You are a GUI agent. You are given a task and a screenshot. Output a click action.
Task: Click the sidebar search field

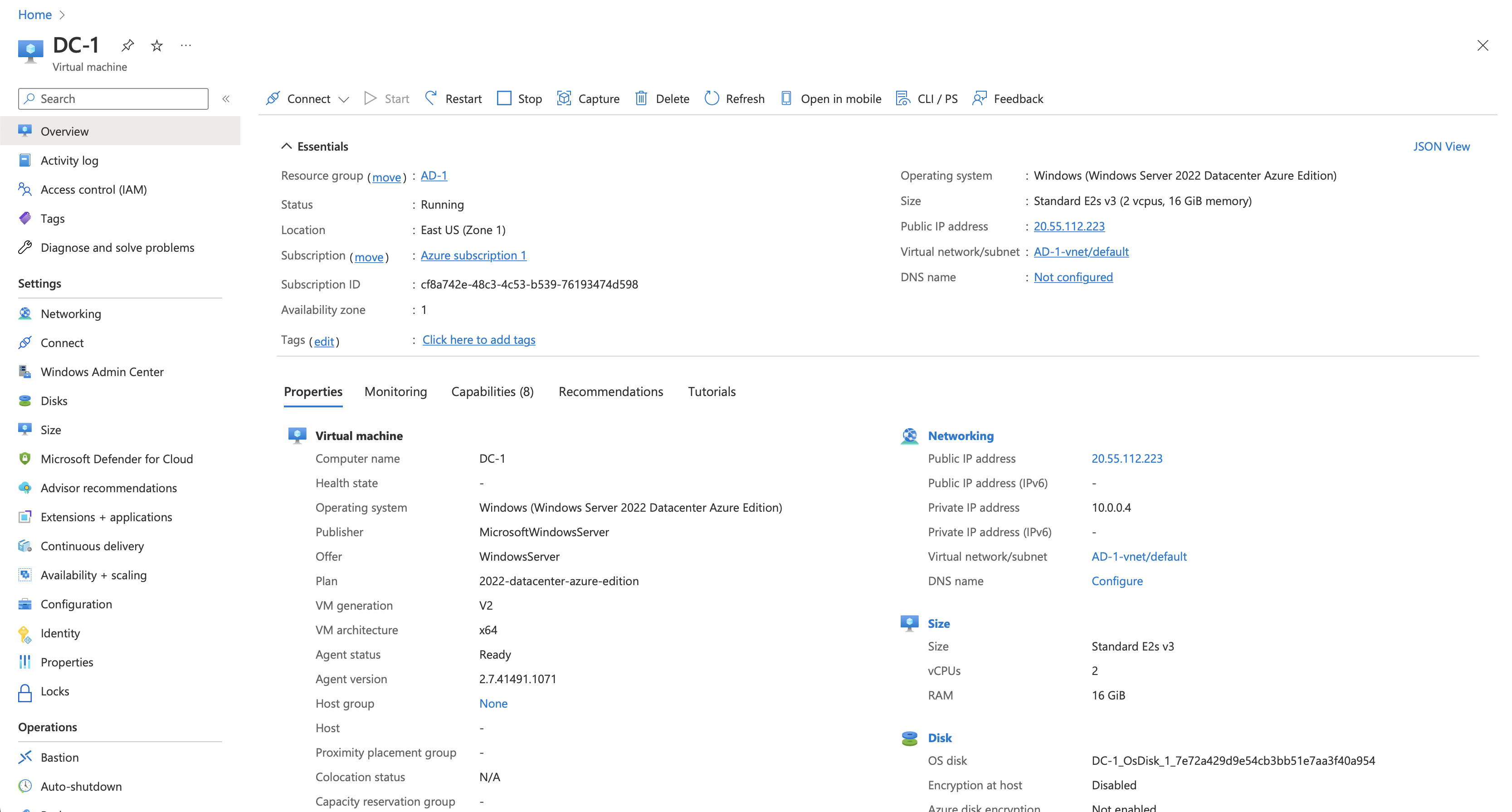pos(112,98)
